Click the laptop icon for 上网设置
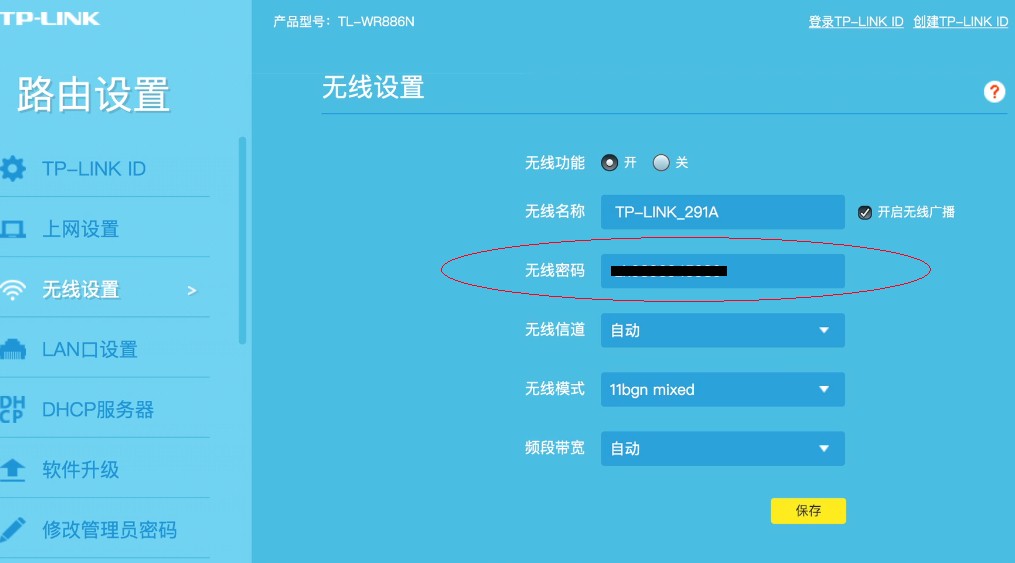The width and height of the screenshot is (1015, 563). click(12, 229)
